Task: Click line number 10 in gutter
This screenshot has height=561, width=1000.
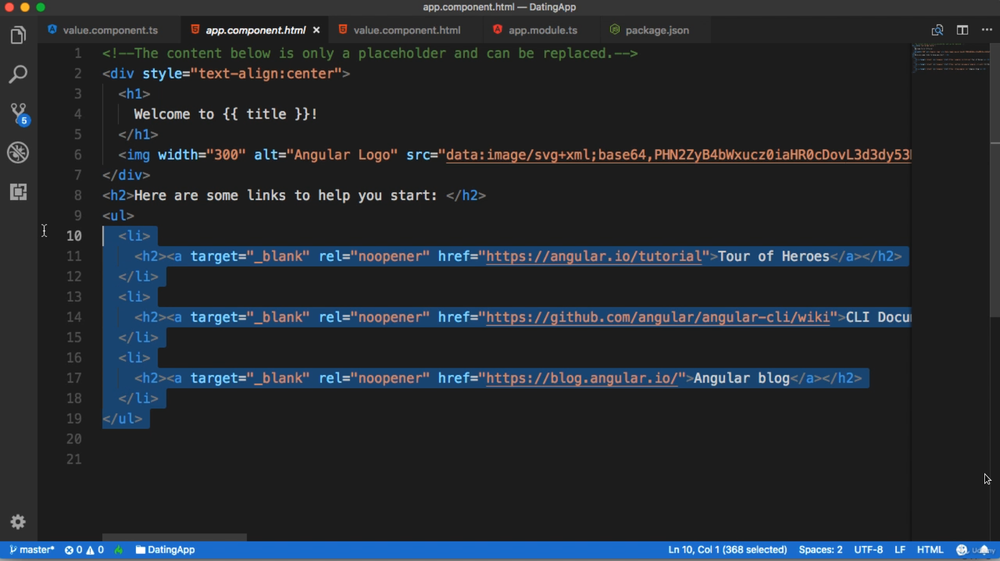Action: click(x=74, y=236)
